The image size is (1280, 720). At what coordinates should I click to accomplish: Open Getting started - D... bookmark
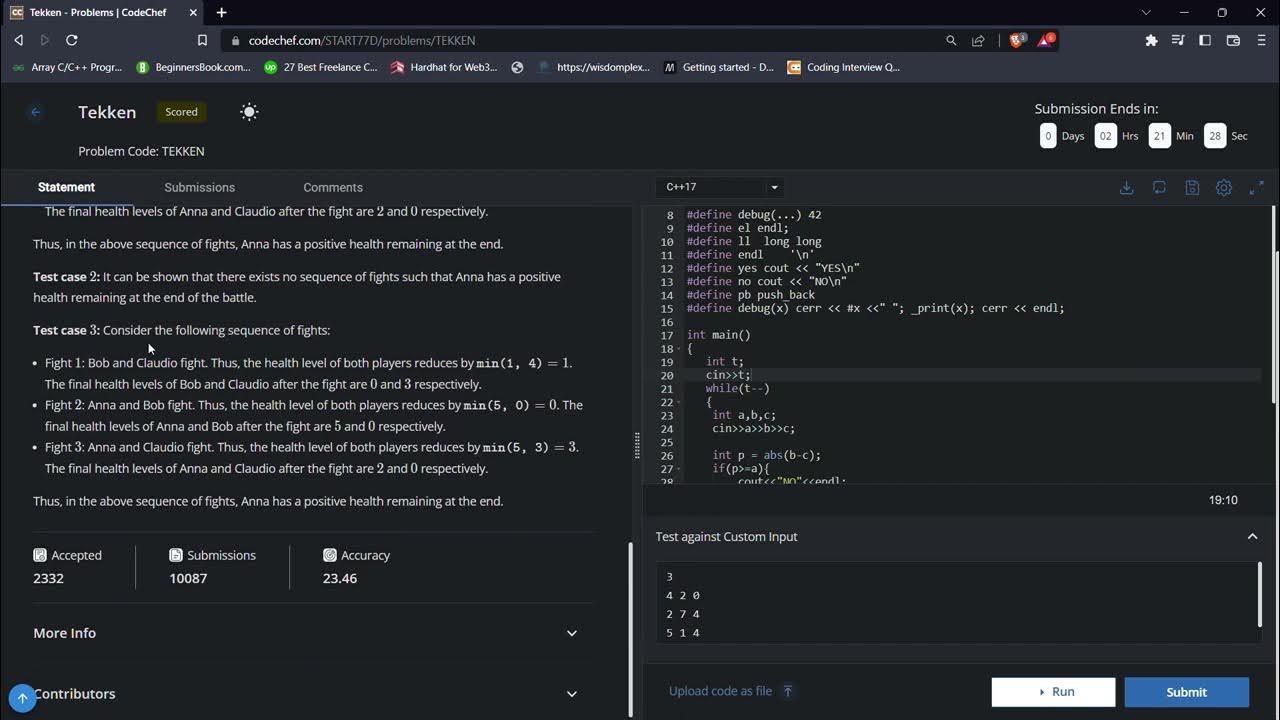(x=719, y=67)
